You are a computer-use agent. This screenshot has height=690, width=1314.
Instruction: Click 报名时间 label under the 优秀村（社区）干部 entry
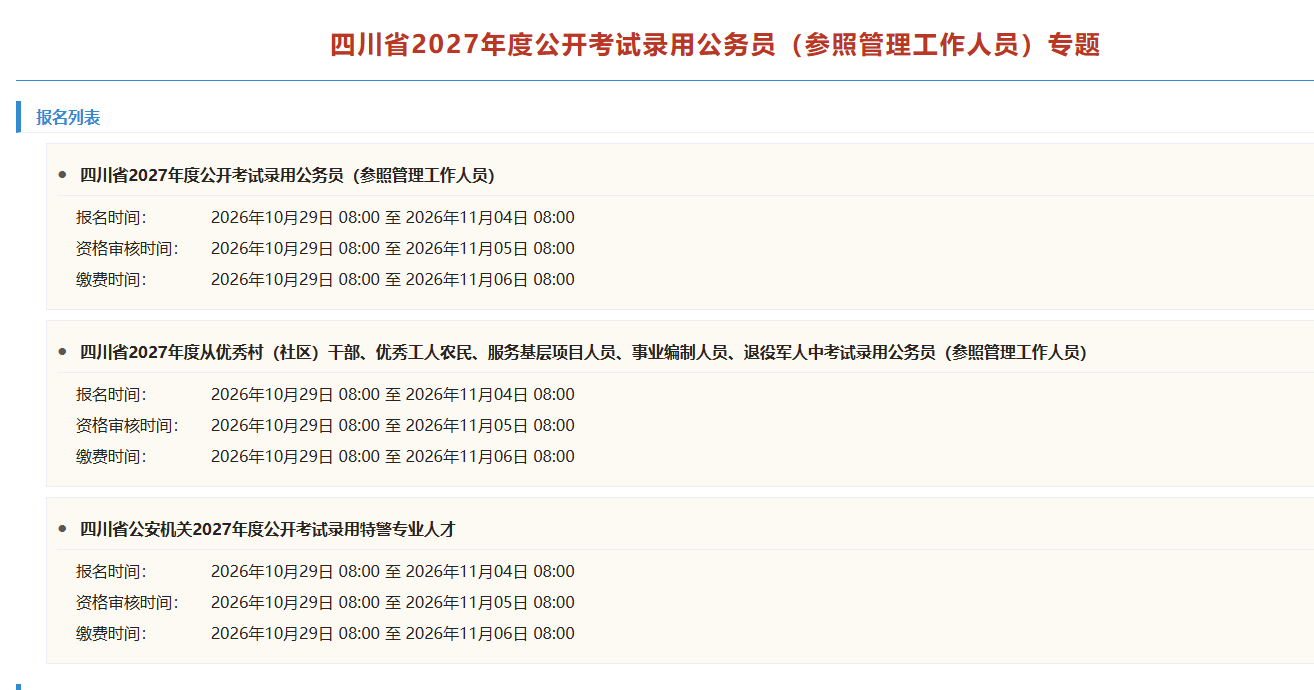tap(111, 395)
